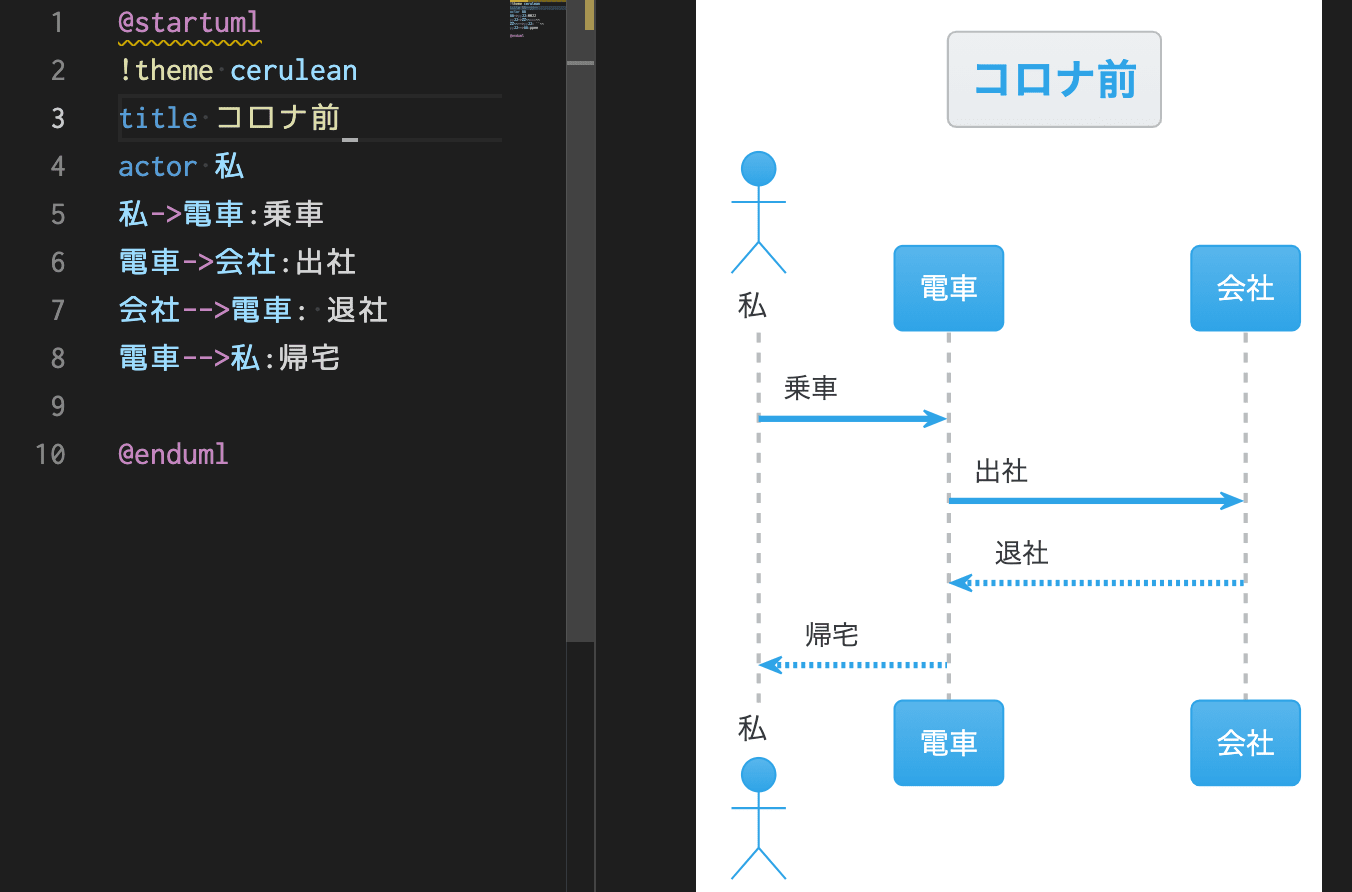
Task: Click line number 5 in the gutter
Action: click(57, 214)
